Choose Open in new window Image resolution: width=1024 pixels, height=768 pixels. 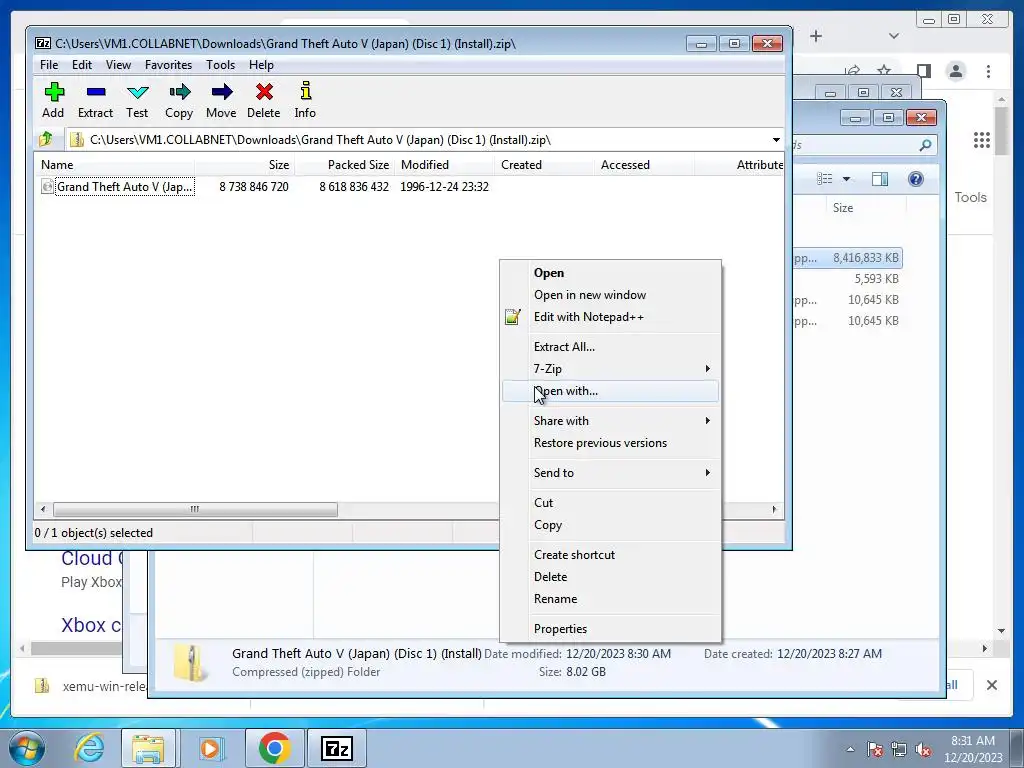[x=610, y=295]
